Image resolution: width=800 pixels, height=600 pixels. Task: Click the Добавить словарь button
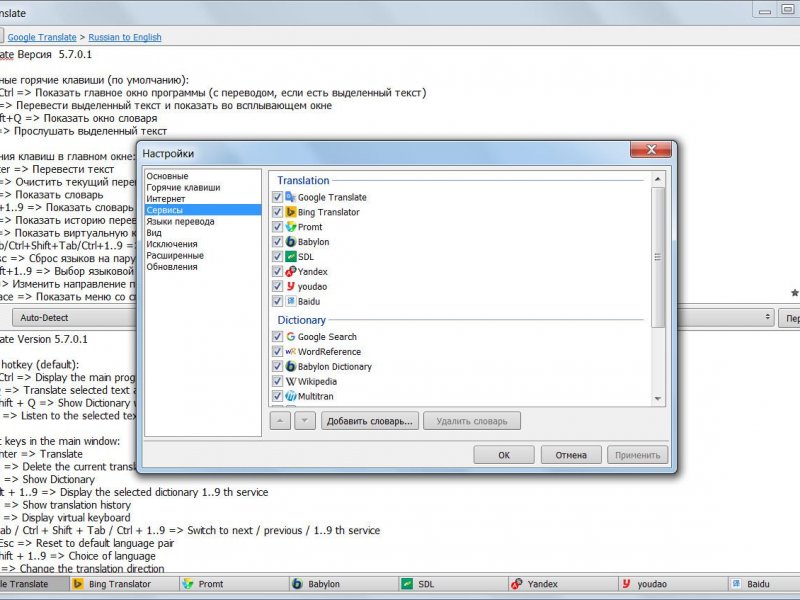(x=370, y=421)
